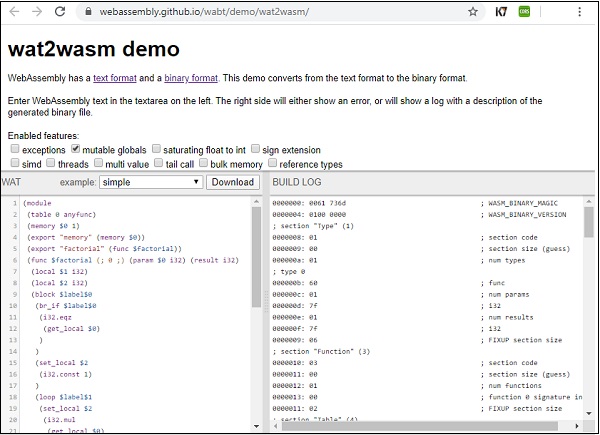Go forward in browser history
This screenshot has height=435, width=600.
point(37,11)
